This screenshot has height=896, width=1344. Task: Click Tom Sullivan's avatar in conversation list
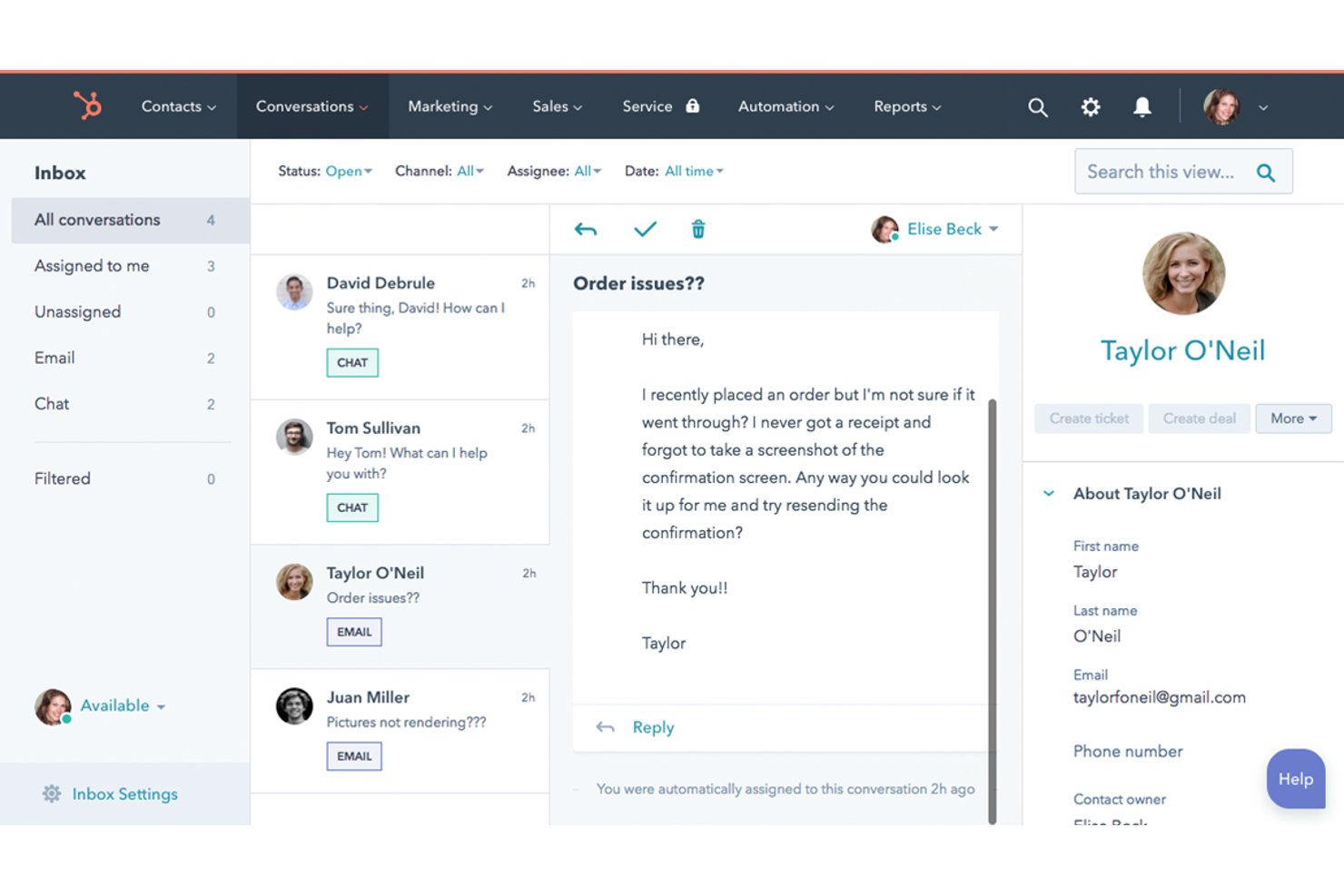[294, 438]
